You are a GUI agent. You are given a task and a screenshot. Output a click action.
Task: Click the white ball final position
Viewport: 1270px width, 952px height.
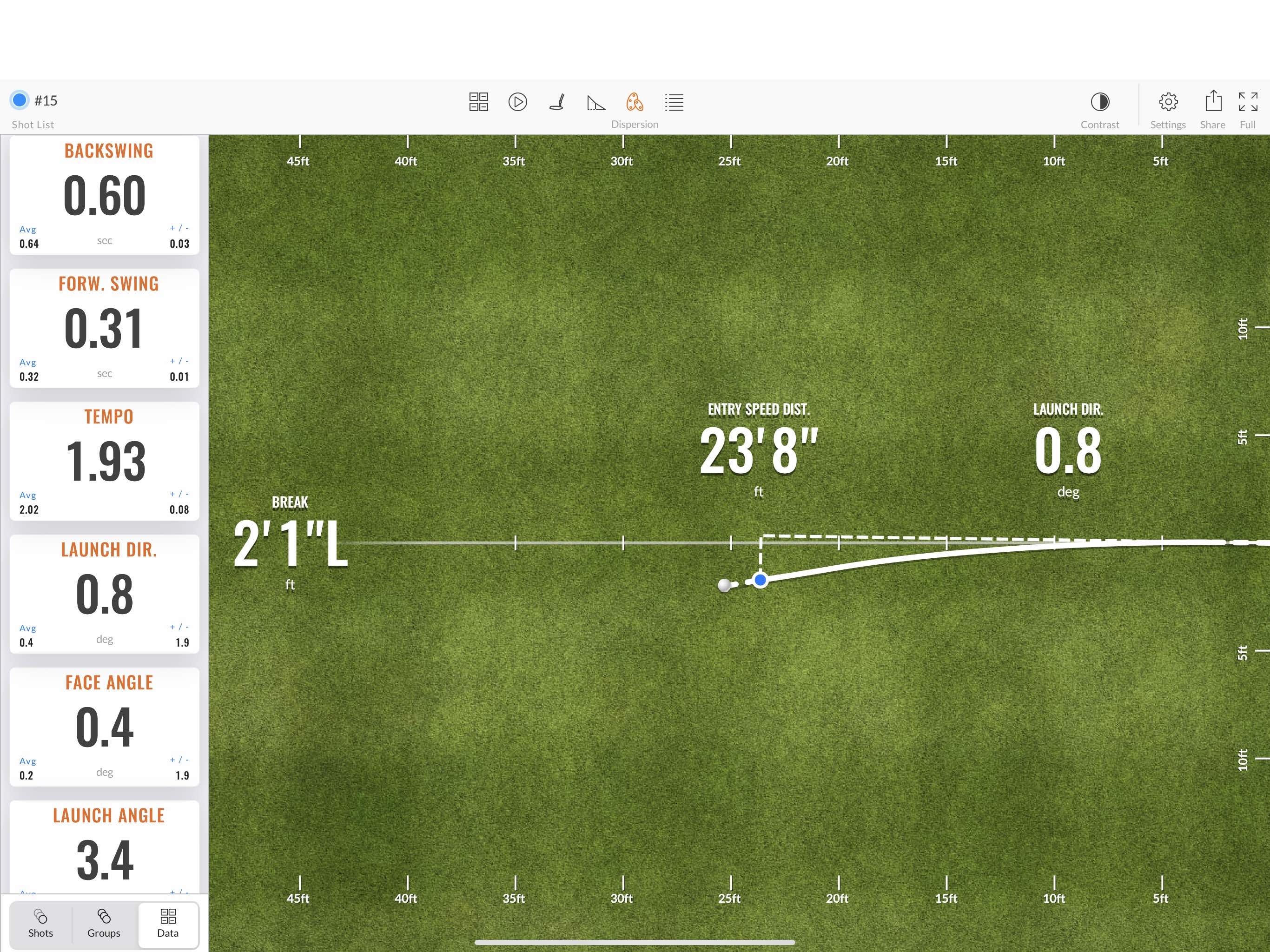725,585
